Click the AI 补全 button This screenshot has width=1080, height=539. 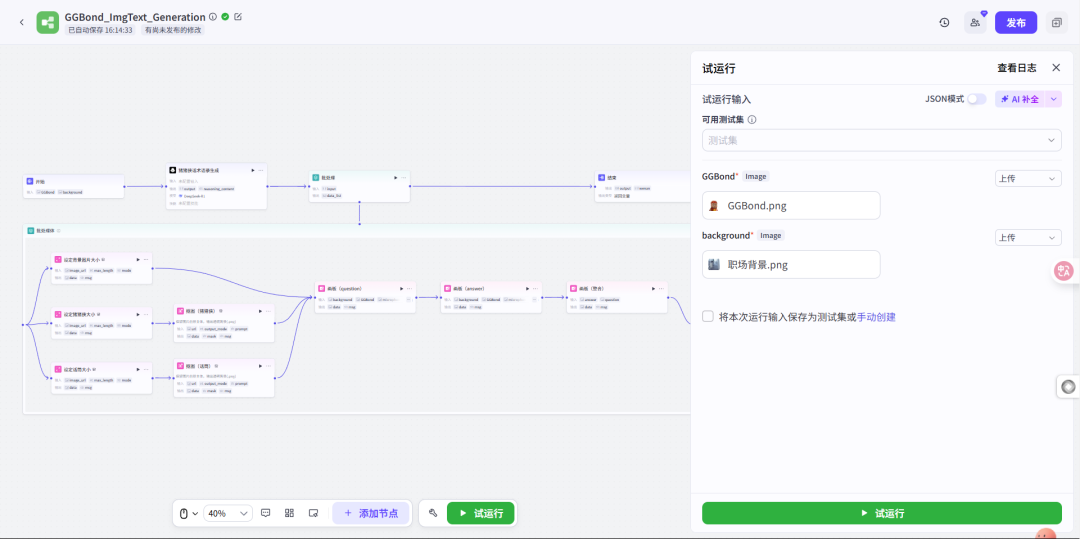point(1020,99)
